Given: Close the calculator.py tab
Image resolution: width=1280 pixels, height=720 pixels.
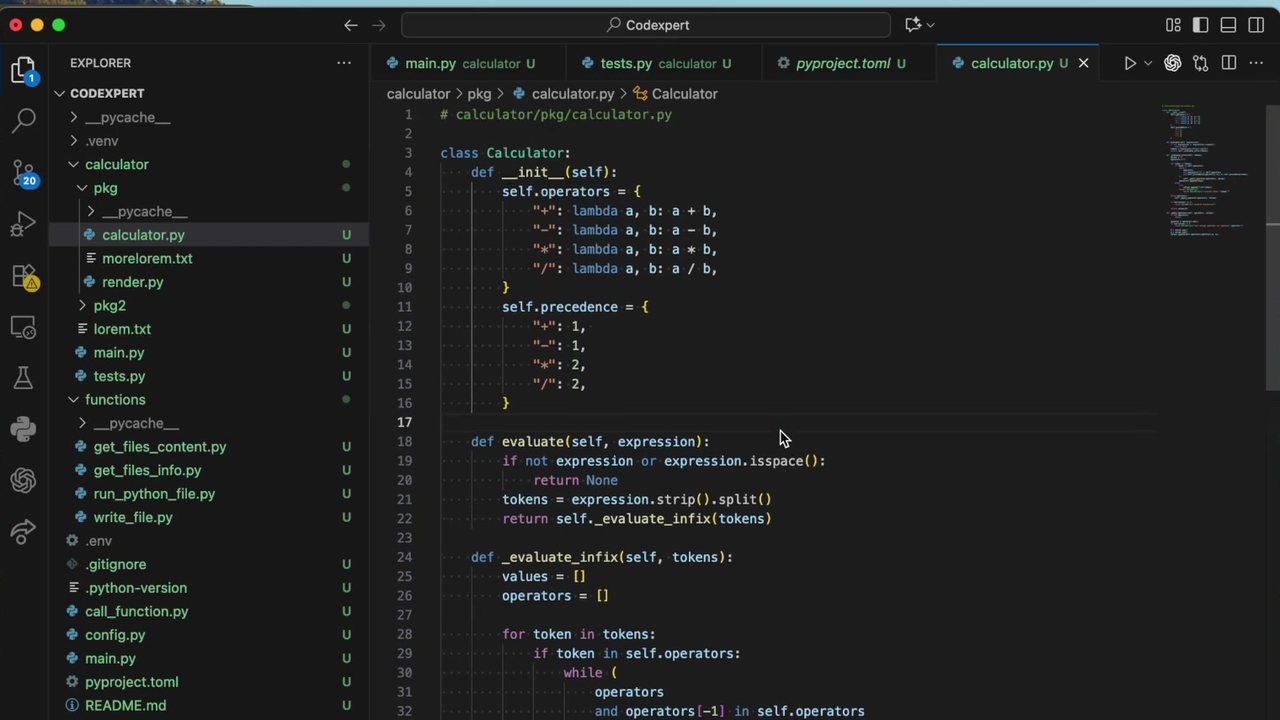Looking at the screenshot, I should coord(1083,63).
